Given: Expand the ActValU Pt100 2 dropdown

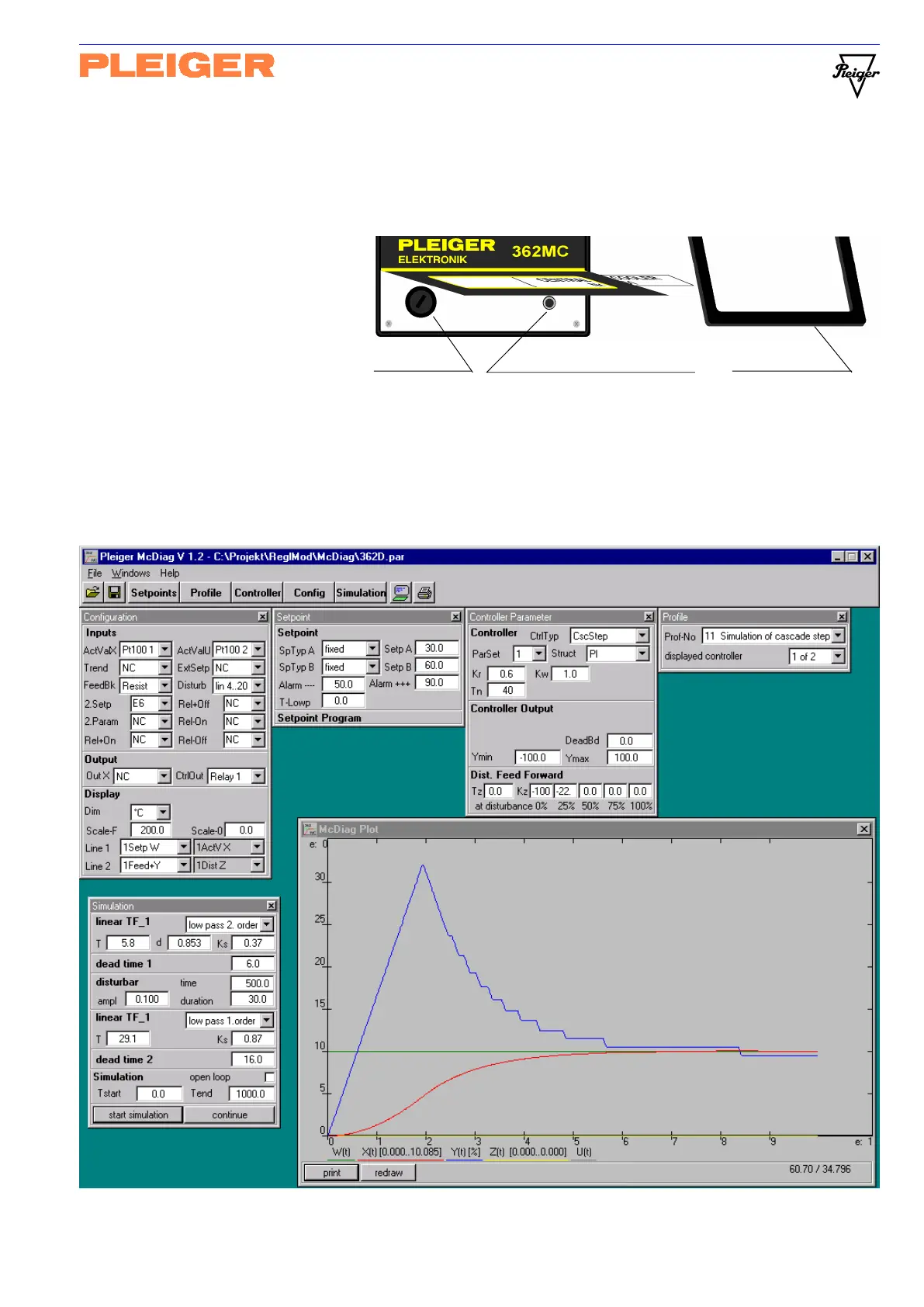Looking at the screenshot, I should (x=258, y=649).
